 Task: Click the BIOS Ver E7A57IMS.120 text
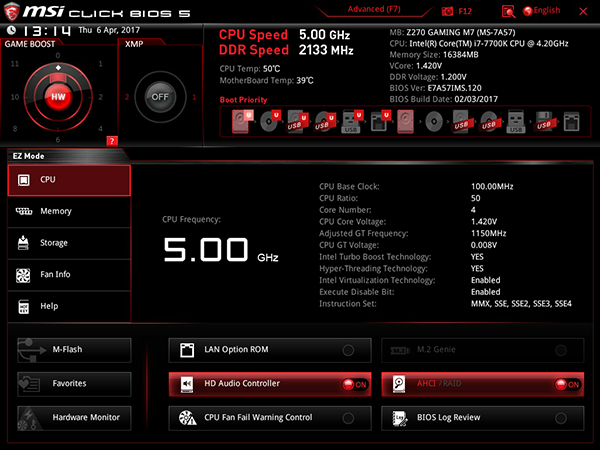[435, 88]
